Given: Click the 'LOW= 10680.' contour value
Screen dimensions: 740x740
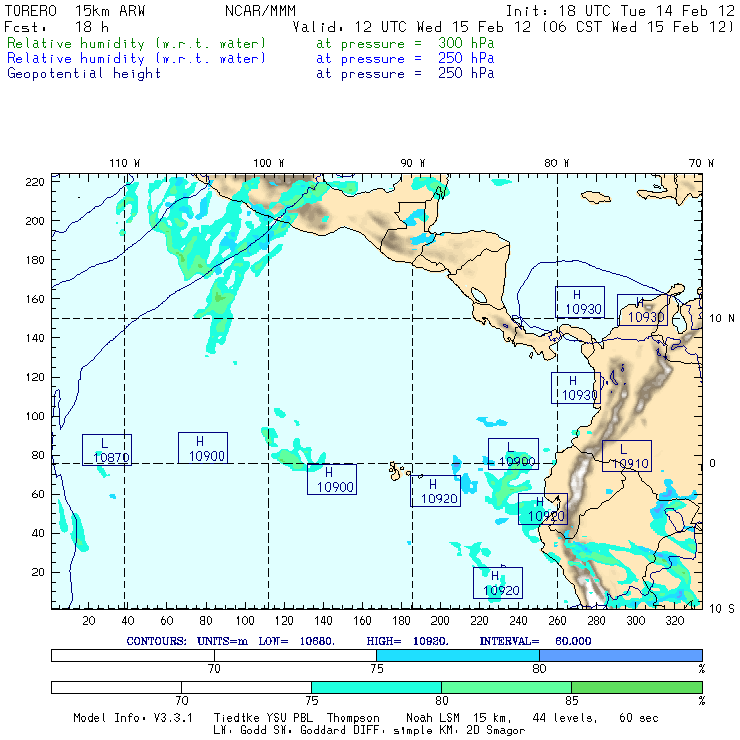Looking at the screenshot, I should 296,641.
